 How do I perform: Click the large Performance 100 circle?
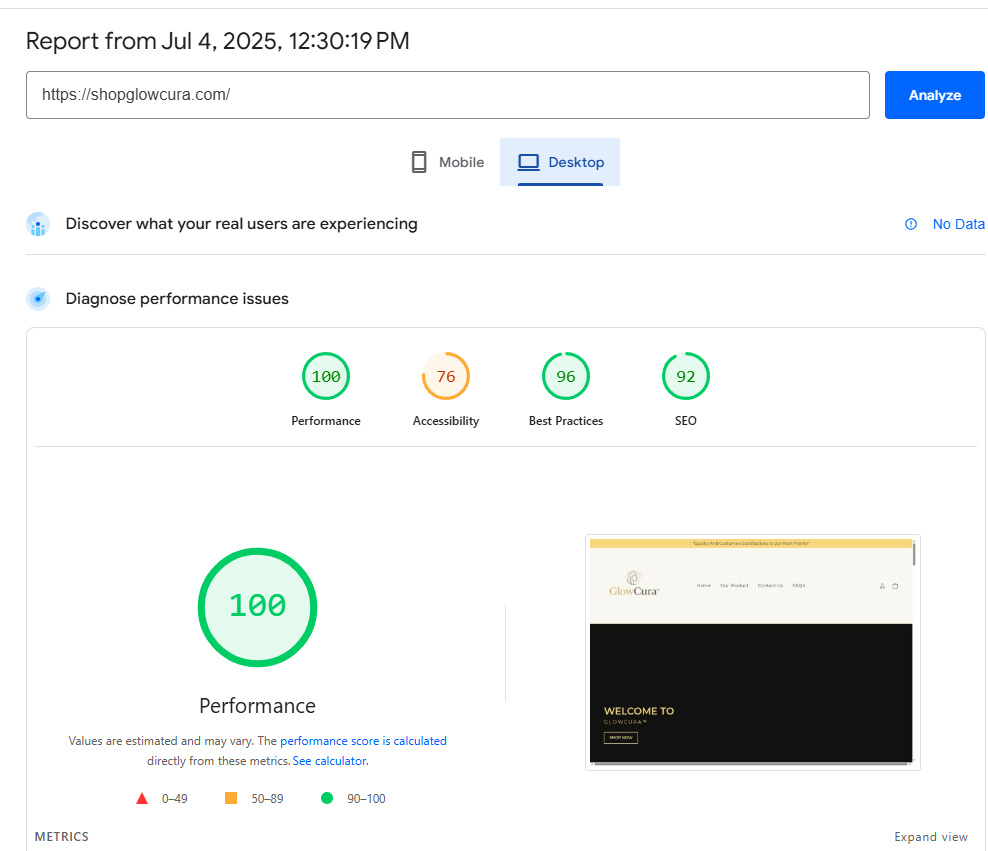257,606
